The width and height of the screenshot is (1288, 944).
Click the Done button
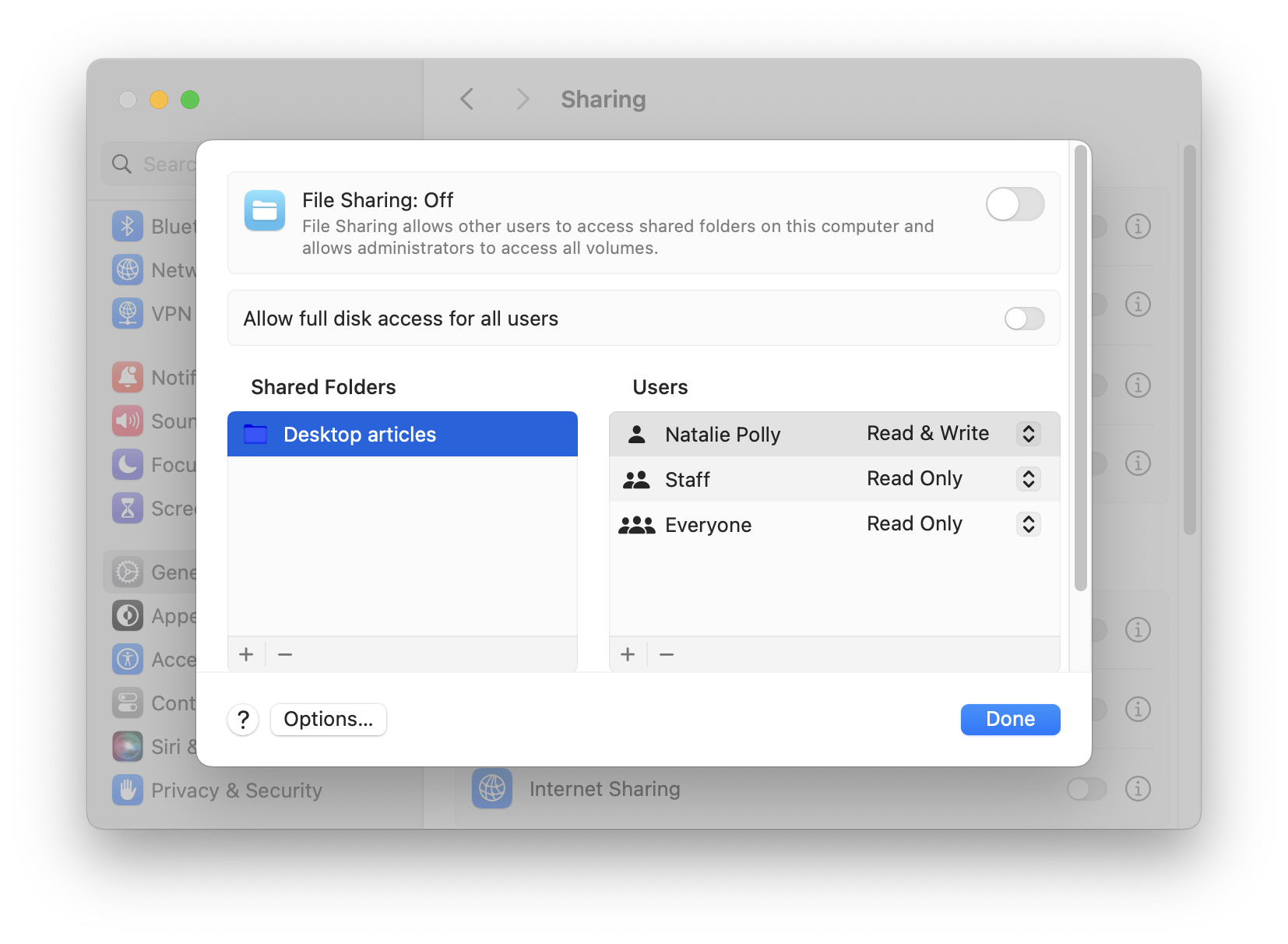coord(1010,719)
